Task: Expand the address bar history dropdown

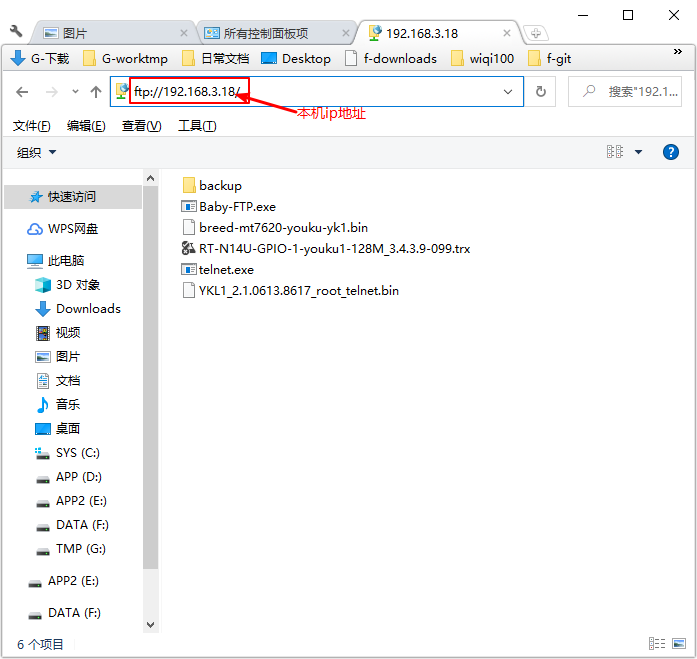Action: click(508, 92)
